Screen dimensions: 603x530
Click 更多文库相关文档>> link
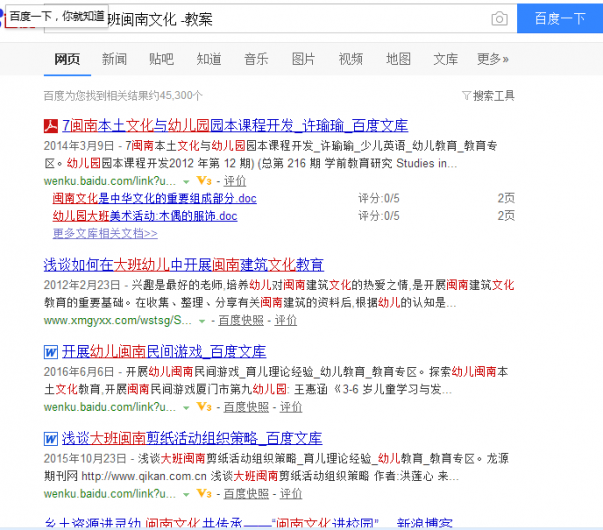[105, 233]
